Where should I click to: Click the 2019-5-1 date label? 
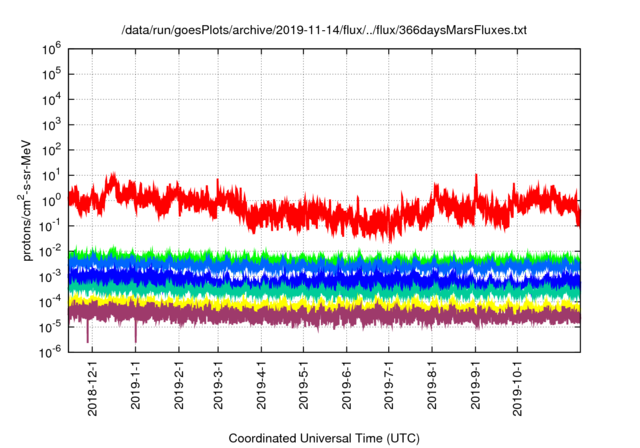pos(303,385)
